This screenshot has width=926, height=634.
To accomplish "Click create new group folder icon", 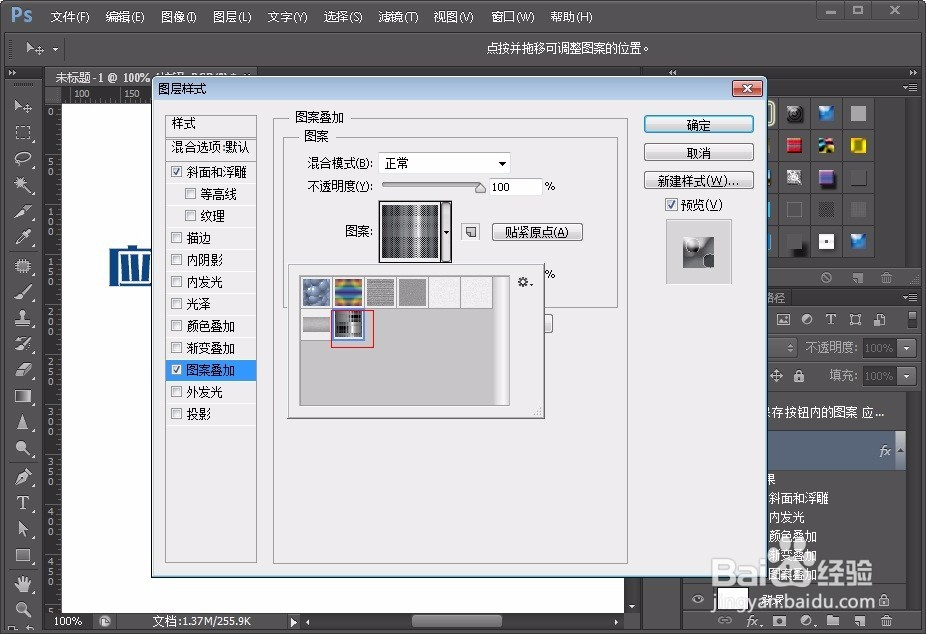I will [833, 620].
